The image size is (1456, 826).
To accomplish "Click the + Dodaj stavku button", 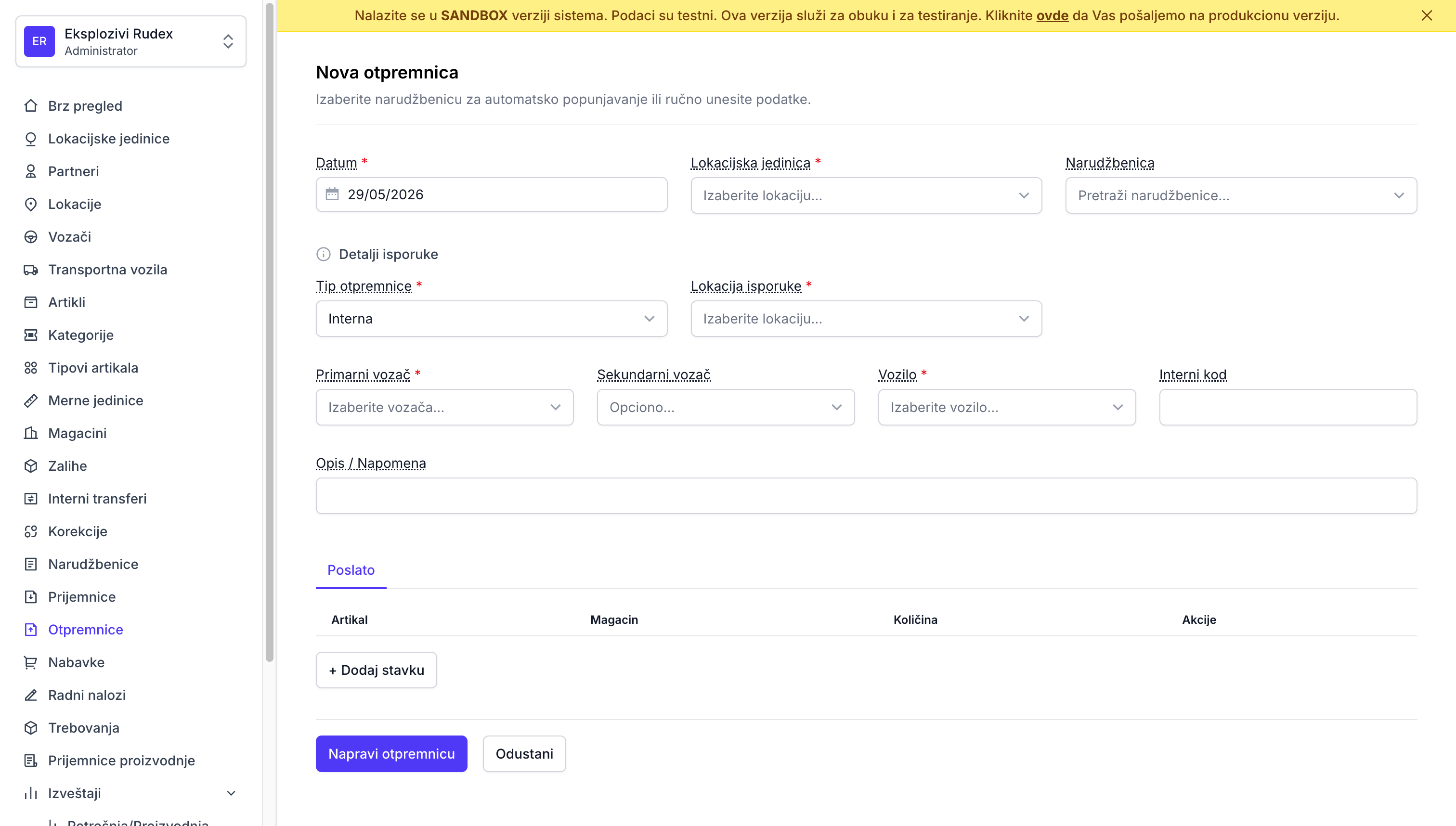I will [x=376, y=670].
